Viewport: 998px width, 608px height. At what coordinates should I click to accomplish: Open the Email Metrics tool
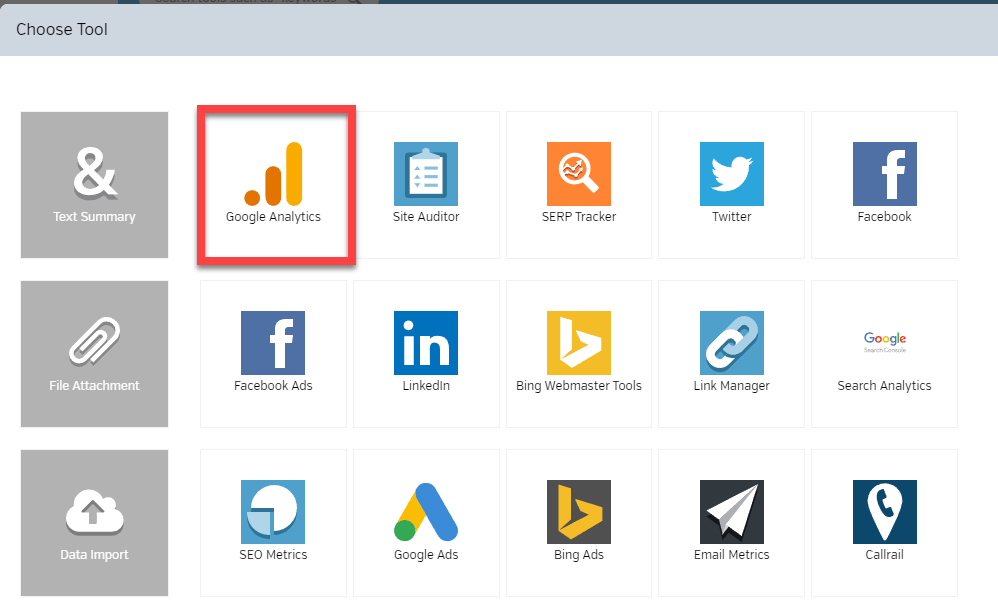pos(731,523)
